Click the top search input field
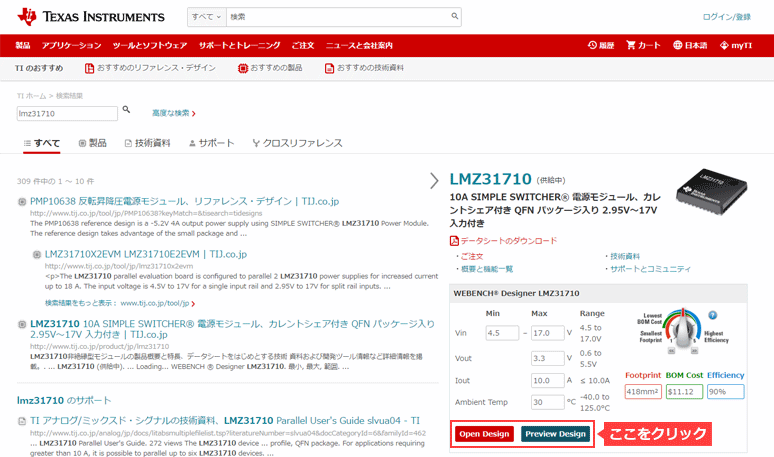Image resolution: width=774 pixels, height=457 pixels. 338,17
